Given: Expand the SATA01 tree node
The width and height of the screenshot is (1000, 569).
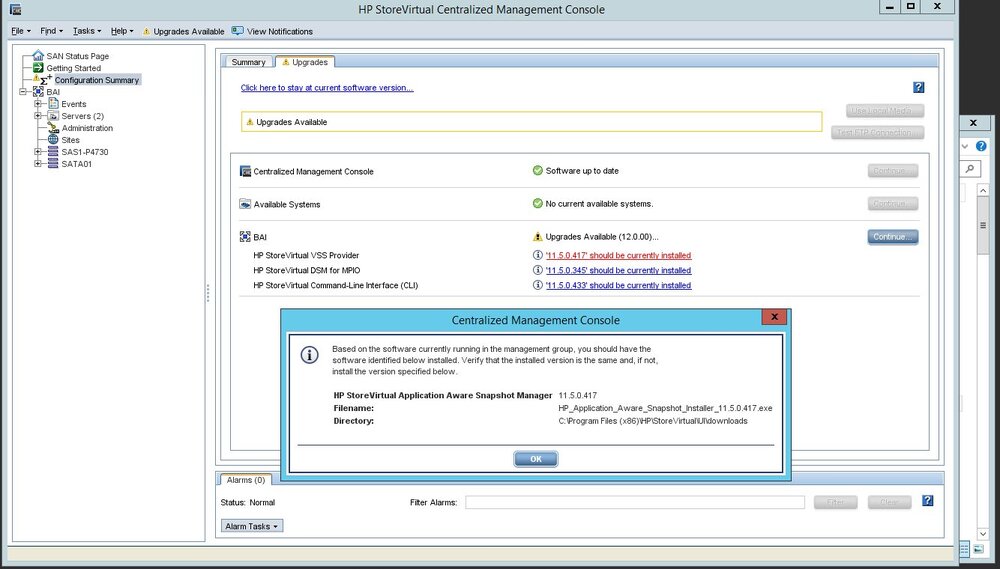Looking at the screenshot, I should coord(38,164).
